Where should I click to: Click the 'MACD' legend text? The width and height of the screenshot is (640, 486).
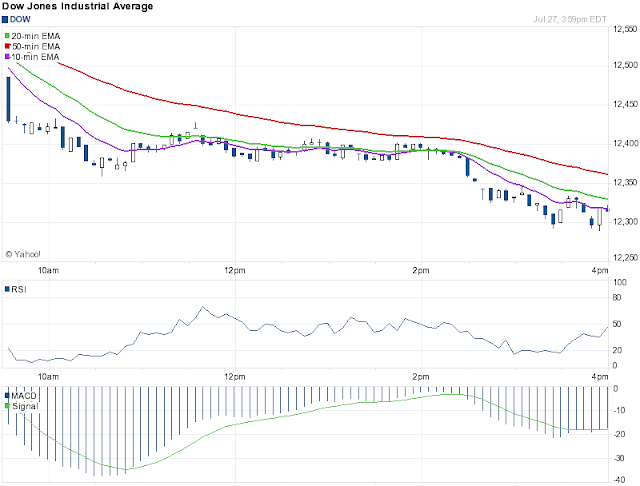coord(24,395)
